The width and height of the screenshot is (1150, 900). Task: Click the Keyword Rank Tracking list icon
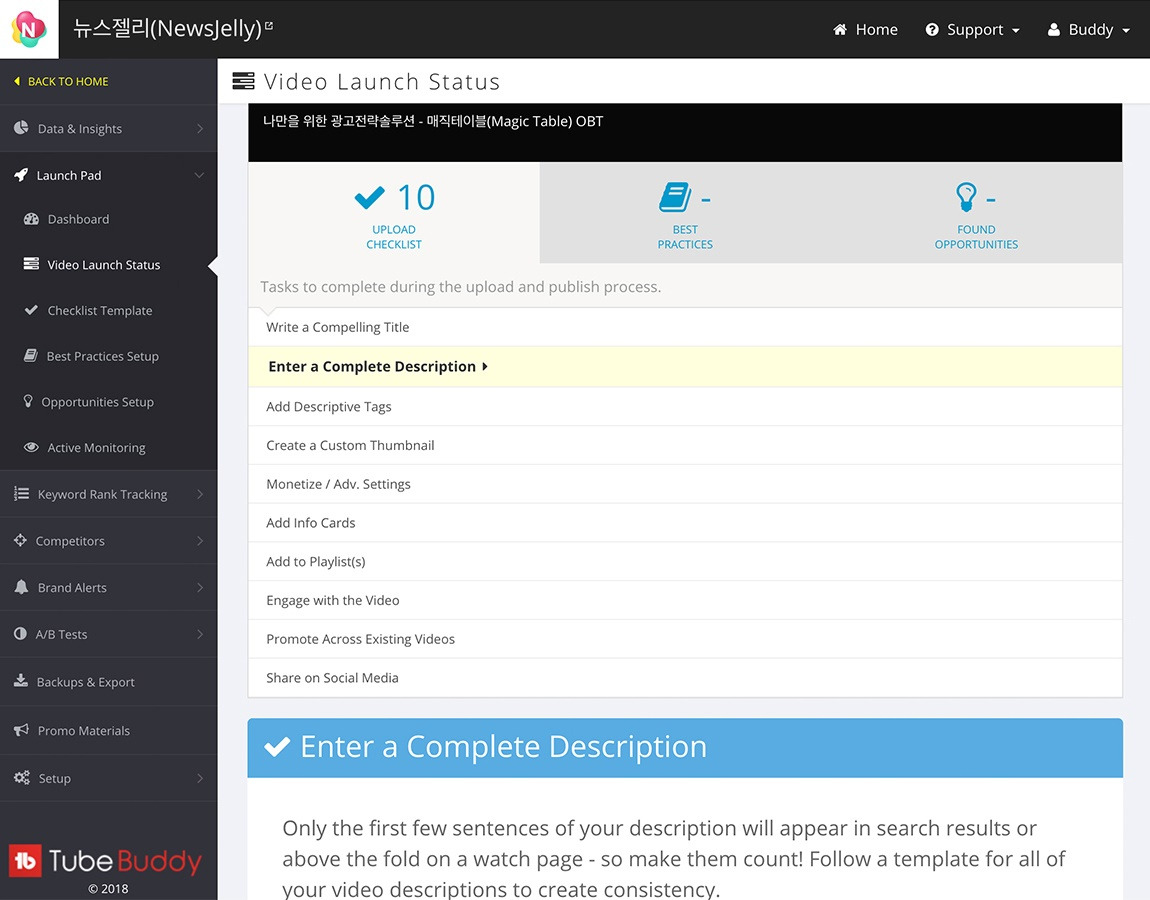pyautogui.click(x=21, y=494)
